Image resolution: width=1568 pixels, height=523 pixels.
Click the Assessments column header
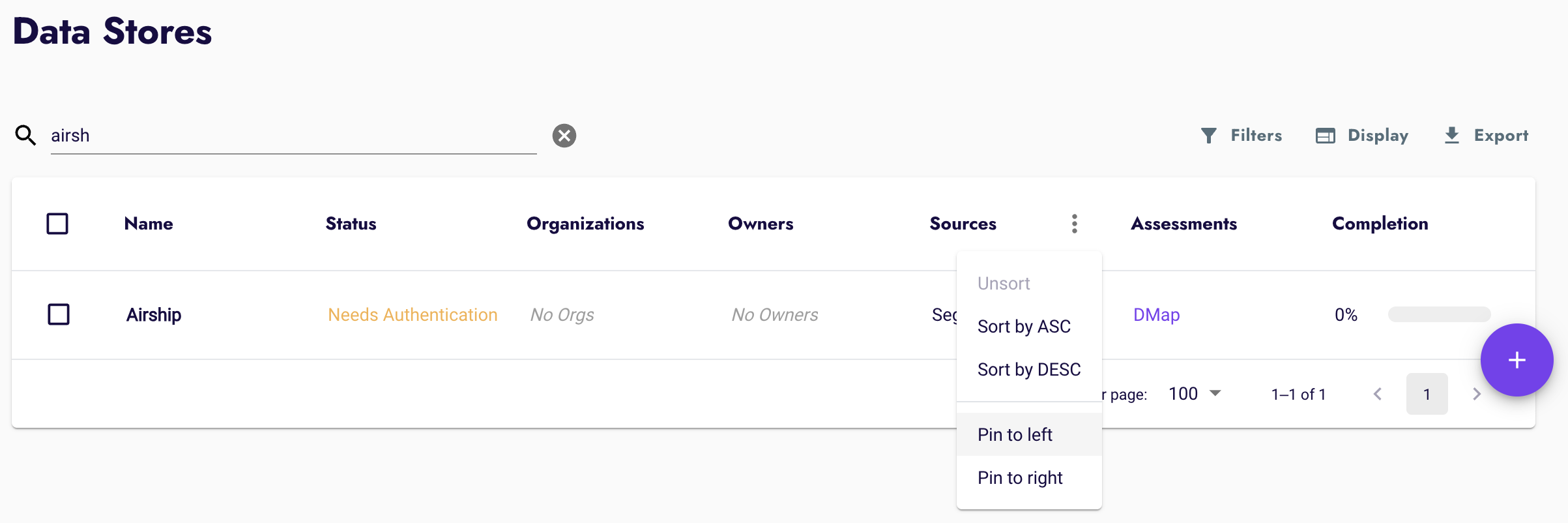click(x=1183, y=224)
